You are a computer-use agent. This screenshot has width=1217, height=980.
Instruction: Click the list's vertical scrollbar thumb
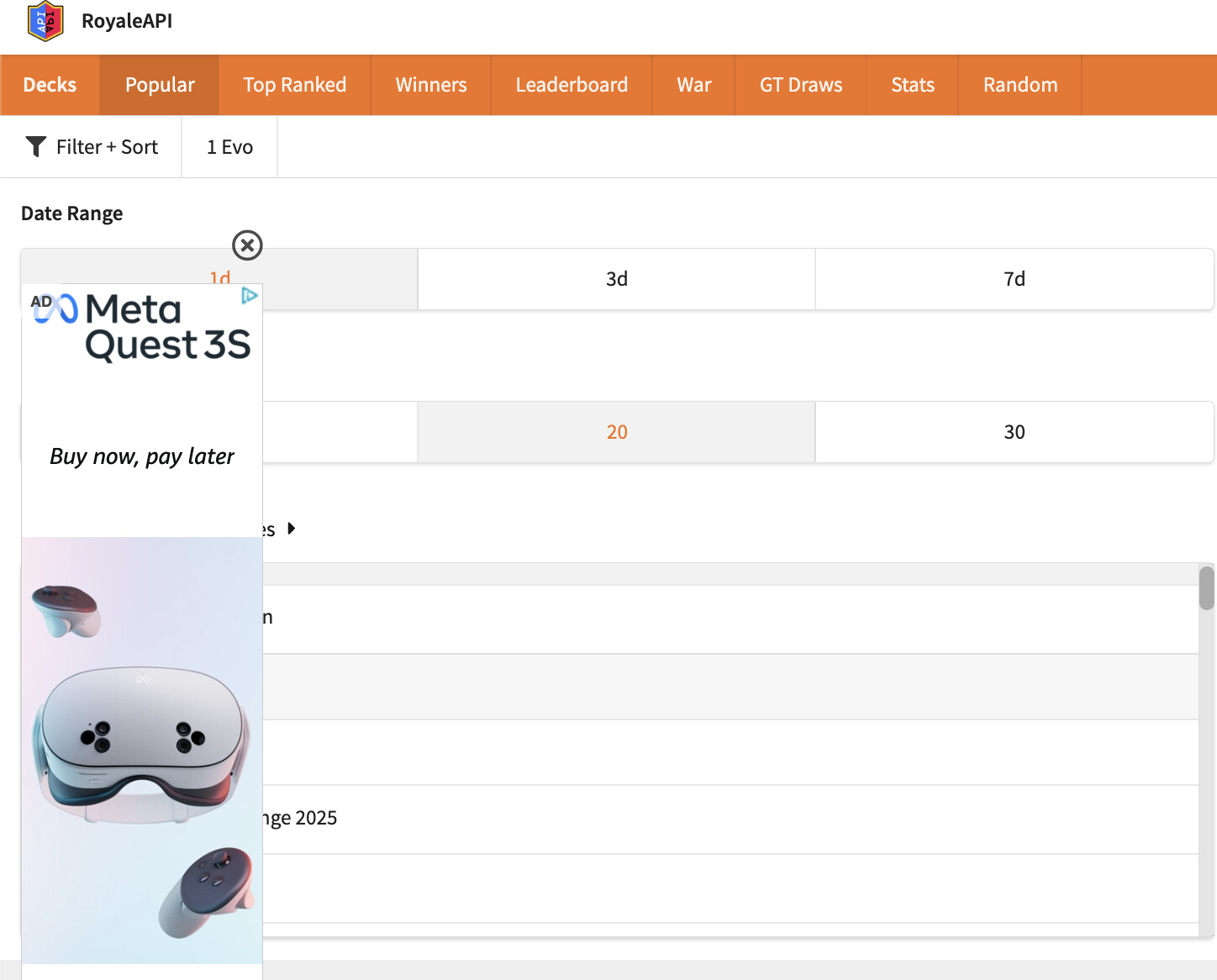tap(1206, 588)
